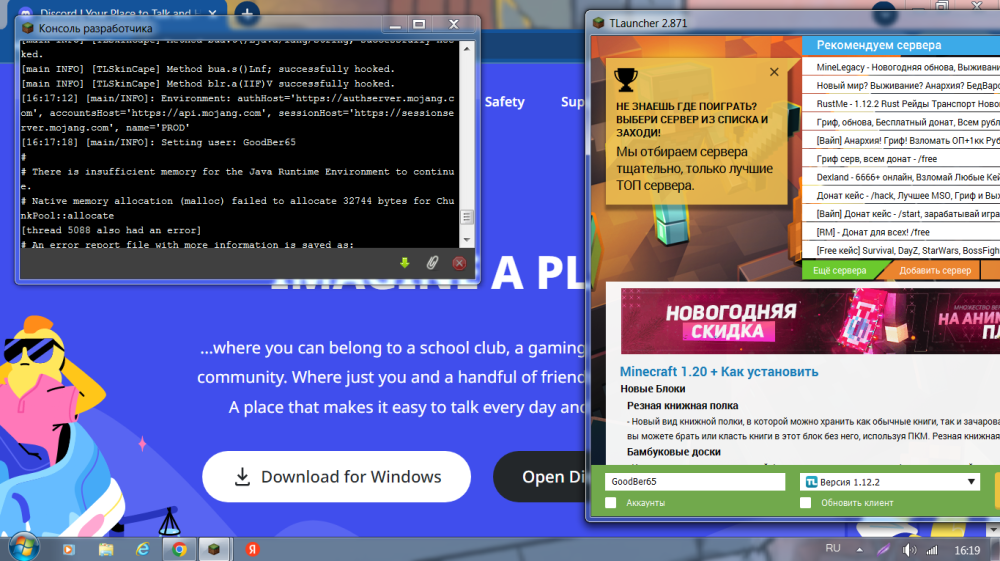The width and height of the screenshot is (1000, 561).
Task: Click the red stop icon in developer console
Action: point(459,263)
